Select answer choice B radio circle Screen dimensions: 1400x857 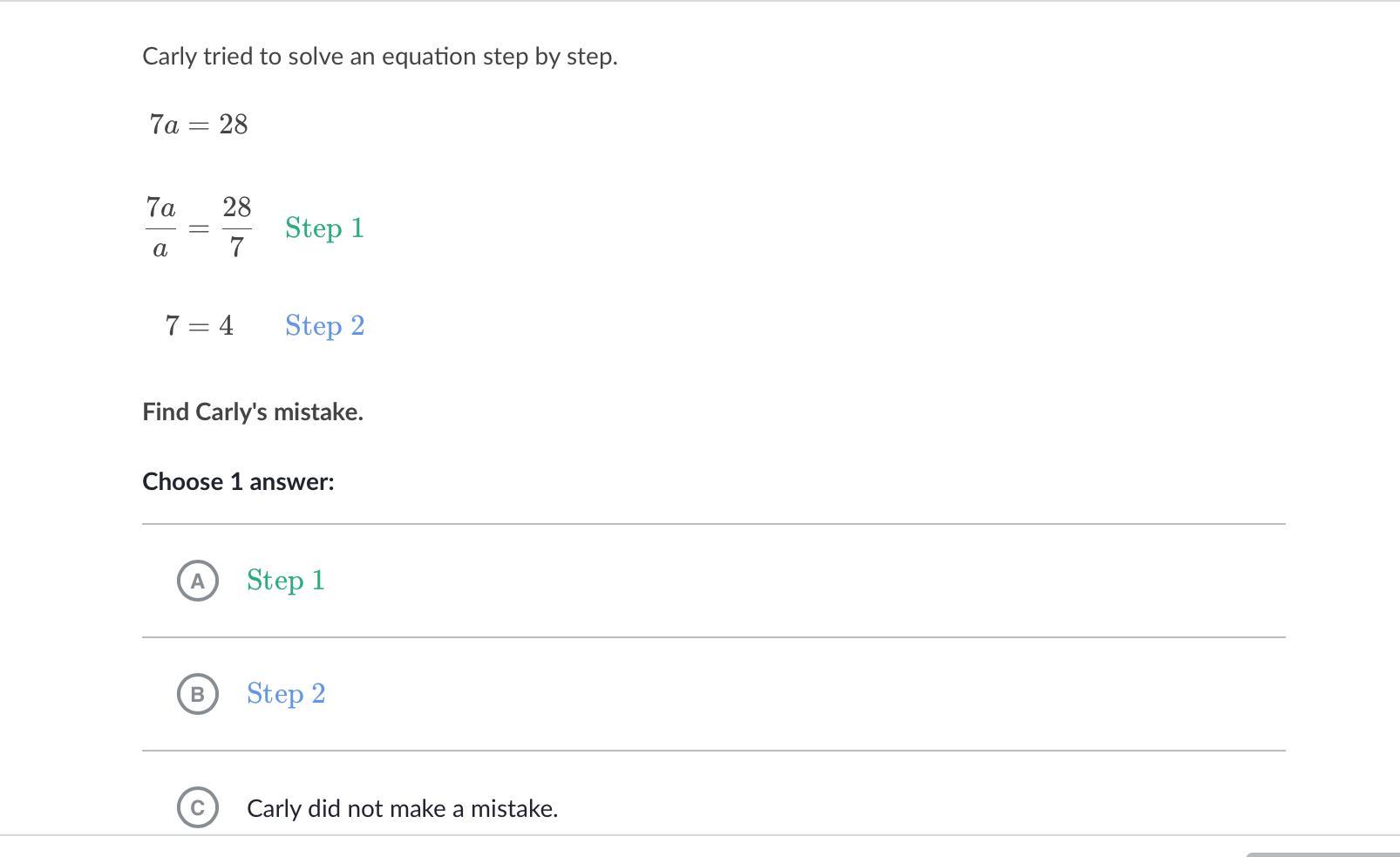[x=198, y=694]
